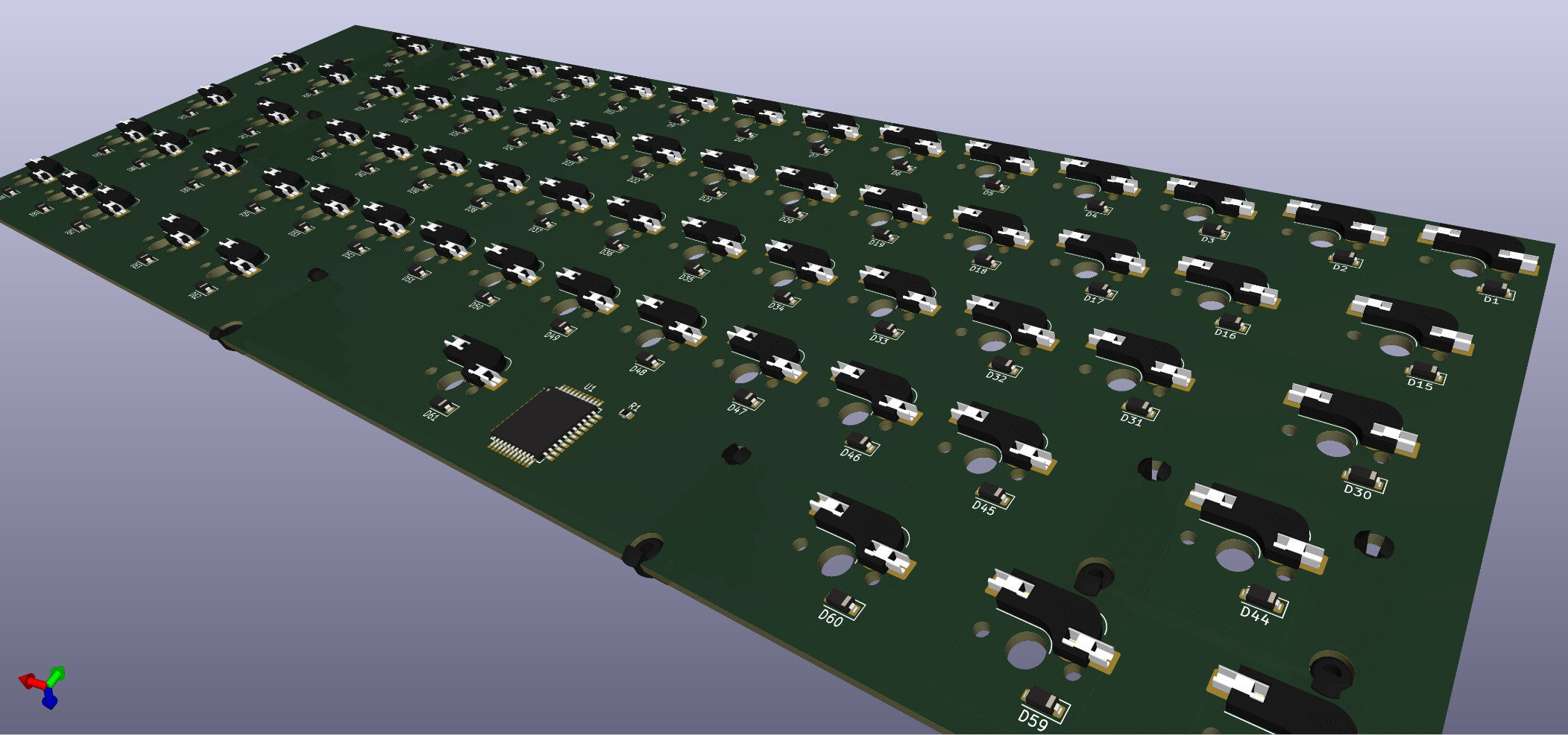Viewport: 1568px width, 735px height.
Task: Click the D49 silkscreen label
Action: pos(552,335)
